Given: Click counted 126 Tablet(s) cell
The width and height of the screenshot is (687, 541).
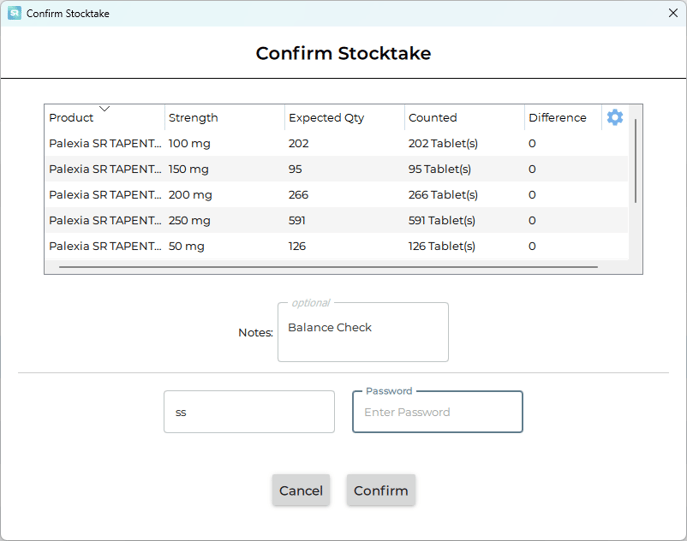Looking at the screenshot, I should click(x=442, y=246).
